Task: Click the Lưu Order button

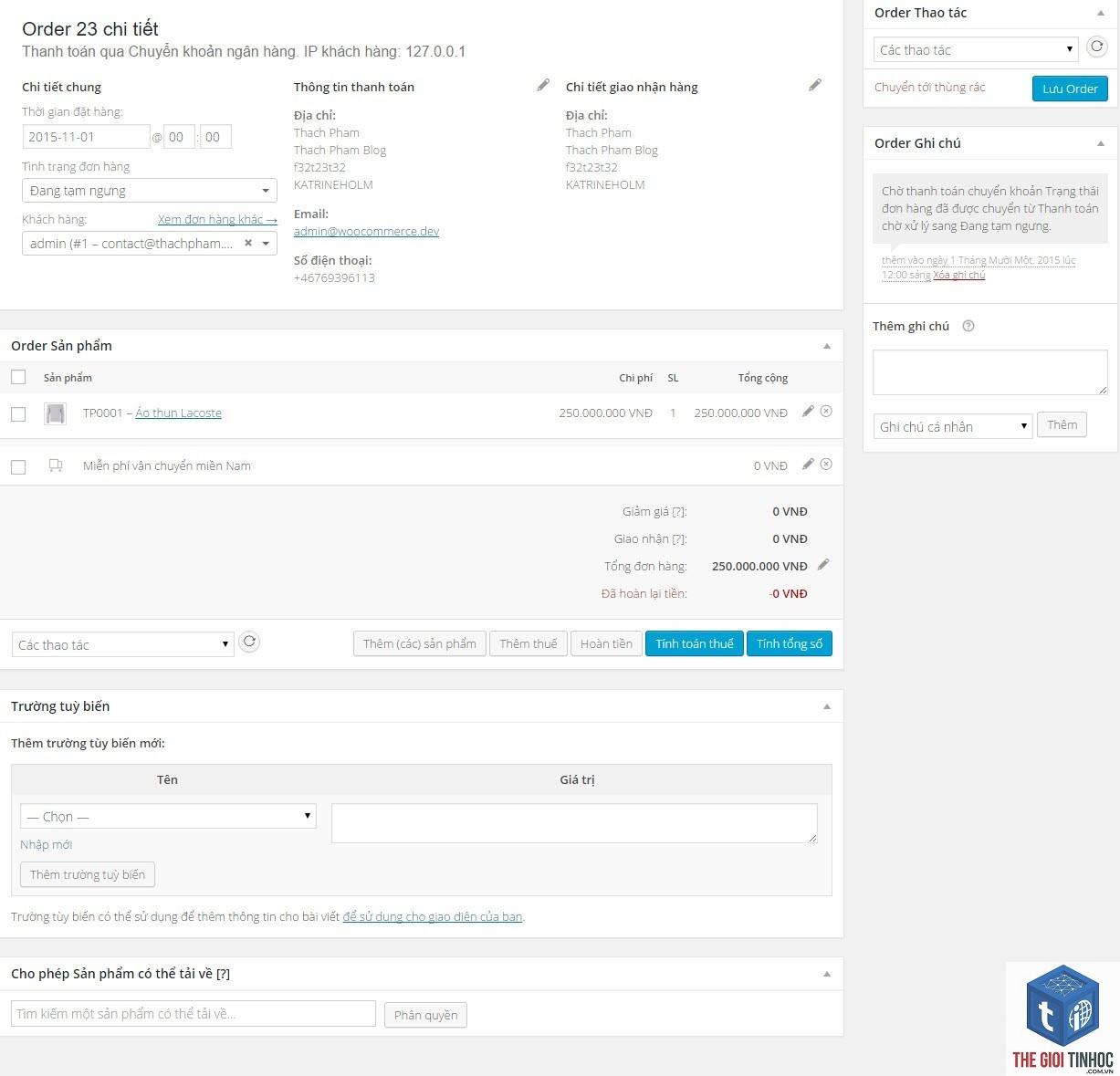Action: pos(1070,89)
